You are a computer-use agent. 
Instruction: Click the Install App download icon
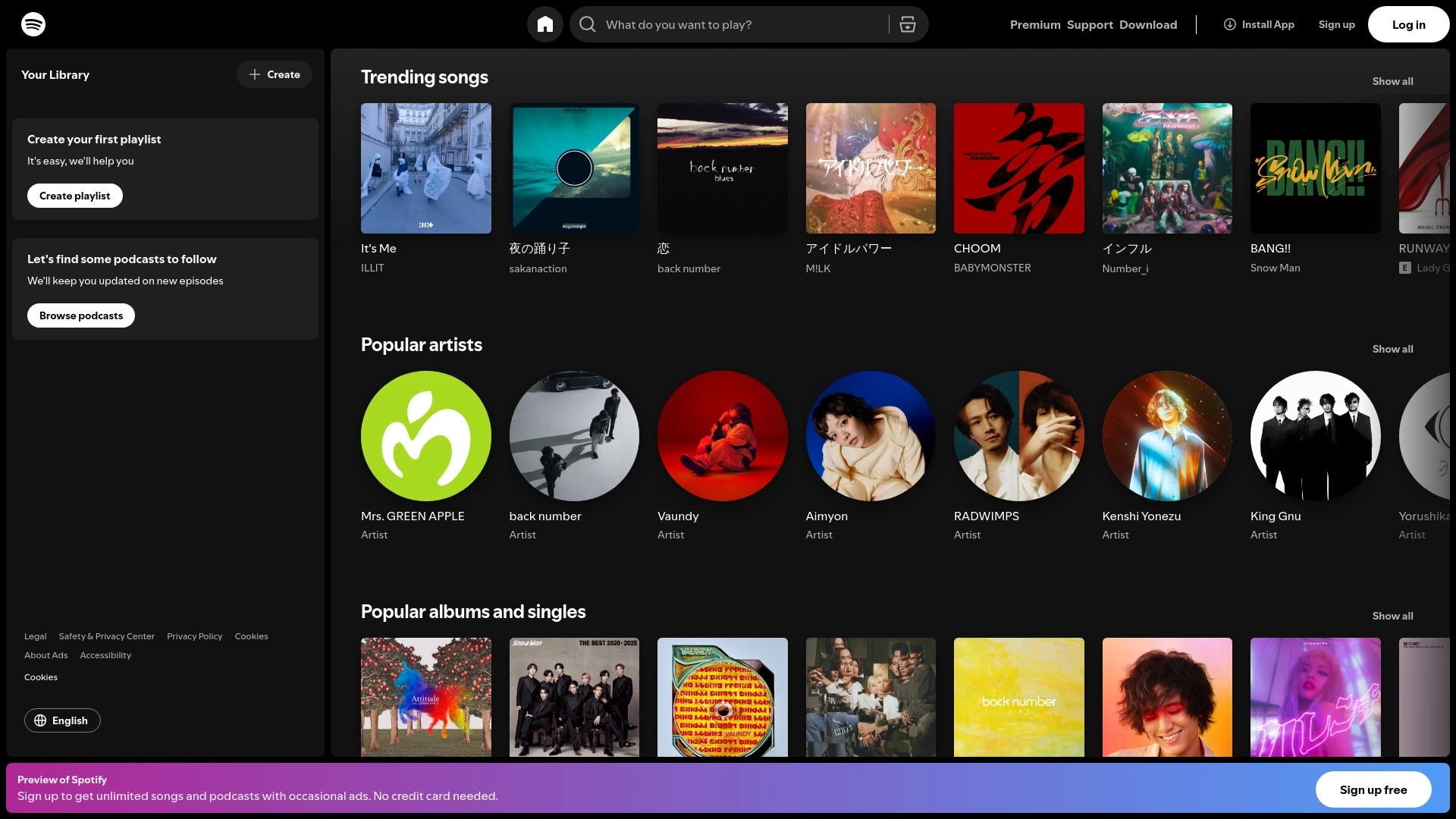click(1230, 24)
